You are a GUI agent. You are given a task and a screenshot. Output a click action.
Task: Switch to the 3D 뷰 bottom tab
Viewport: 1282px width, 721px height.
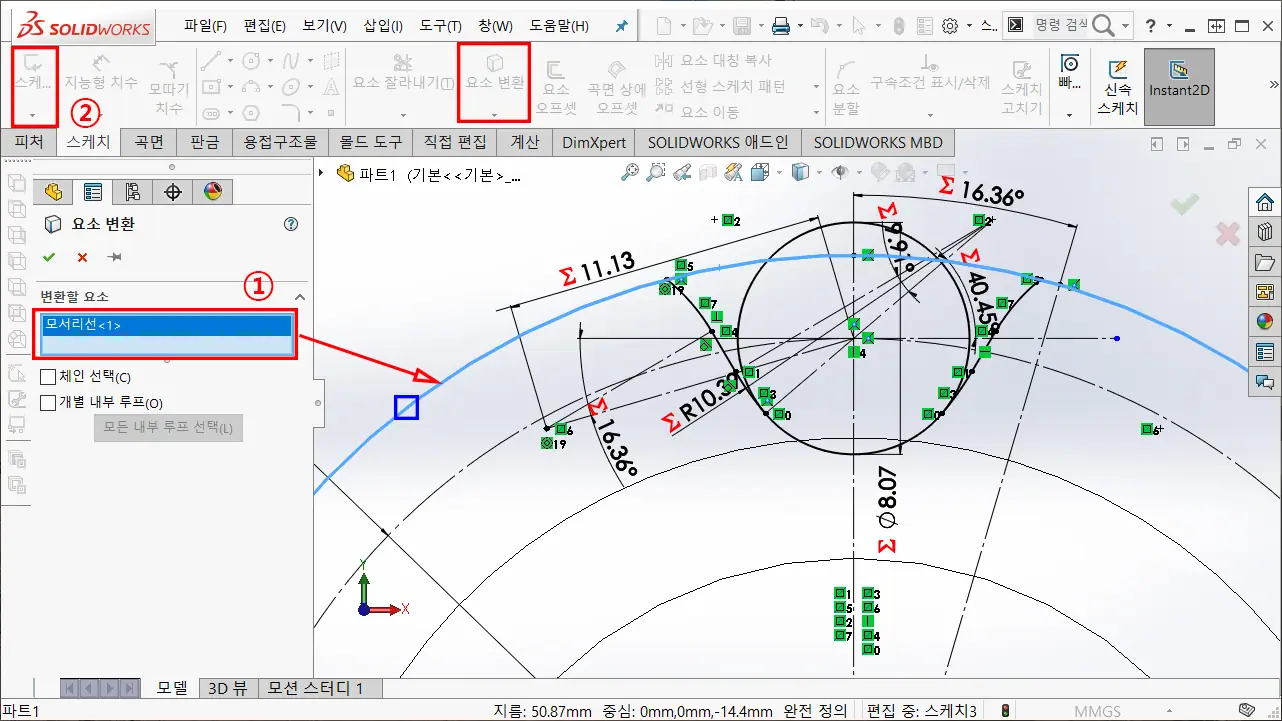tap(227, 688)
